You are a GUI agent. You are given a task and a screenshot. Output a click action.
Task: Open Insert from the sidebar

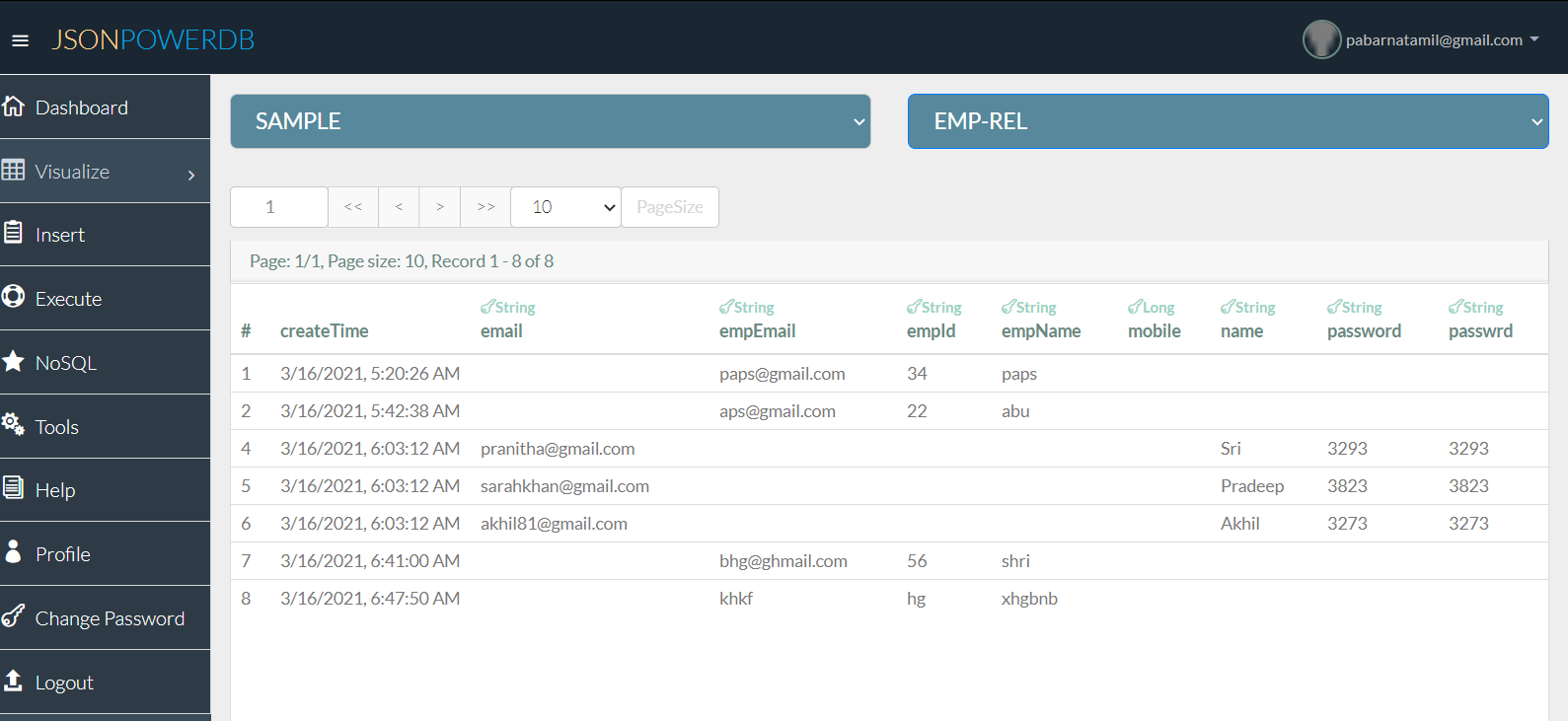pos(105,235)
